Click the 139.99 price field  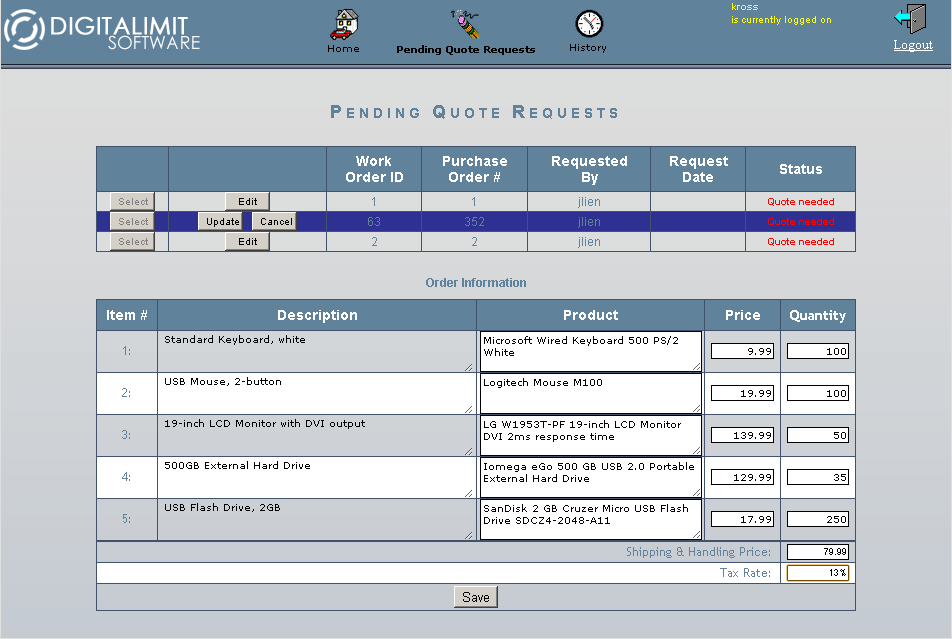[743, 435]
